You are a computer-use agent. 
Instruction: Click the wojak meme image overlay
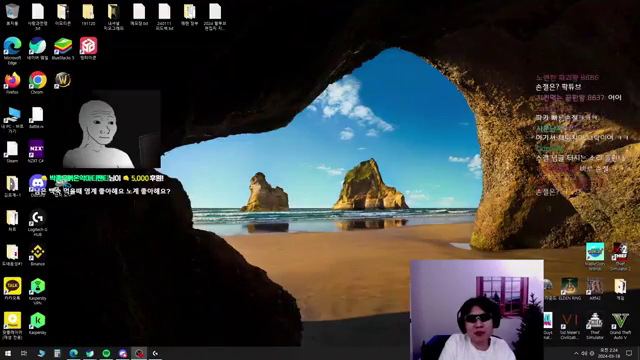pyautogui.click(x=111, y=130)
